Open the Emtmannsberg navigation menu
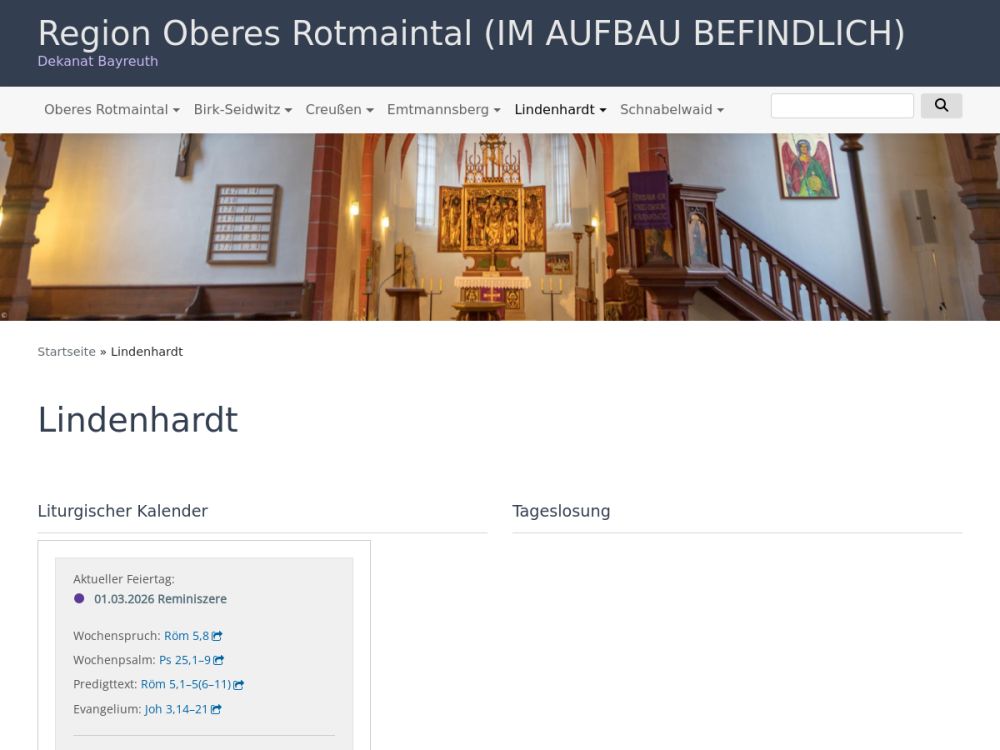Screen dimensions: 1000x750 point(443,110)
